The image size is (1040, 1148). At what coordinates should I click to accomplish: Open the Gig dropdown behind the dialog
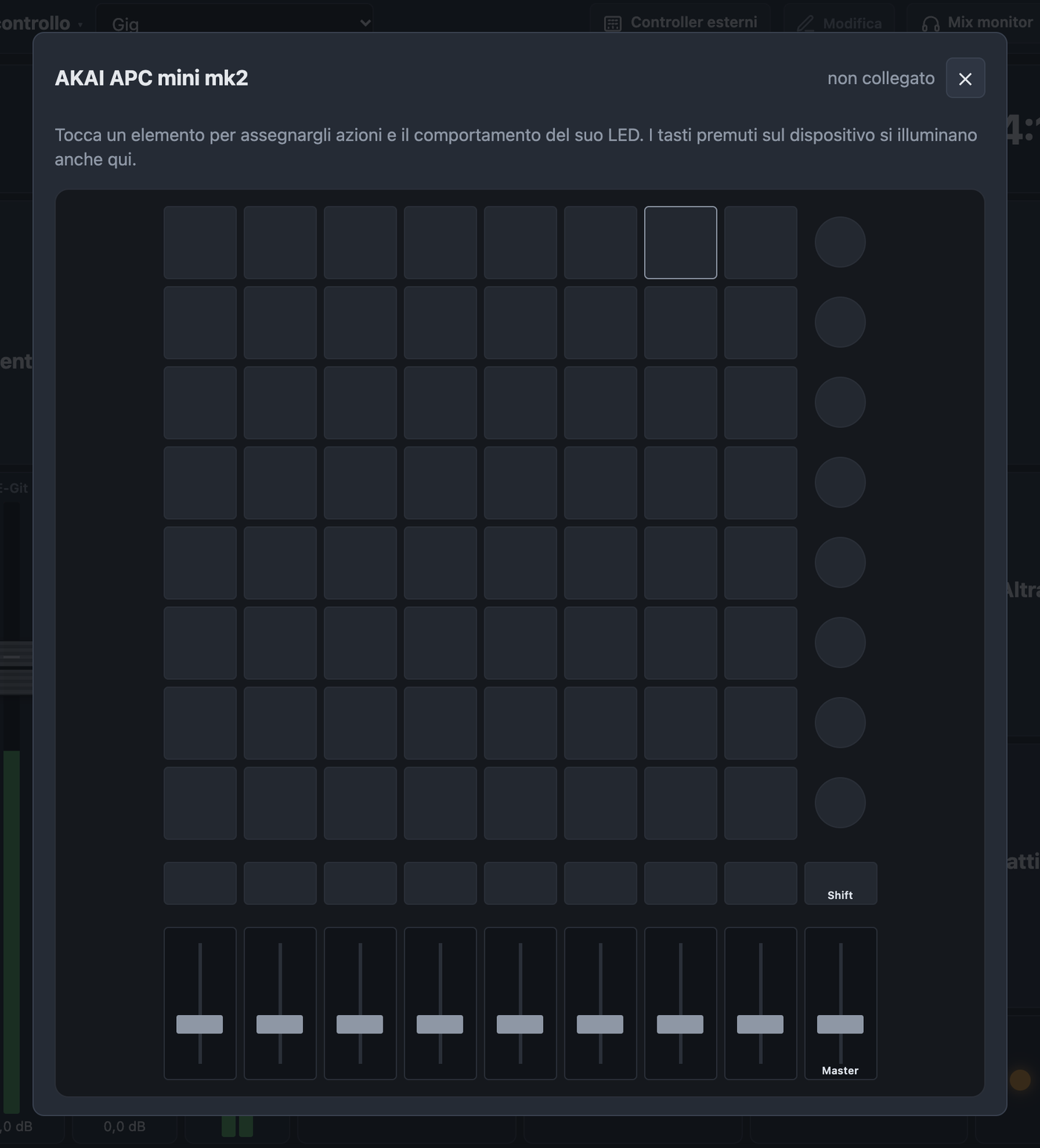pyautogui.click(x=234, y=23)
